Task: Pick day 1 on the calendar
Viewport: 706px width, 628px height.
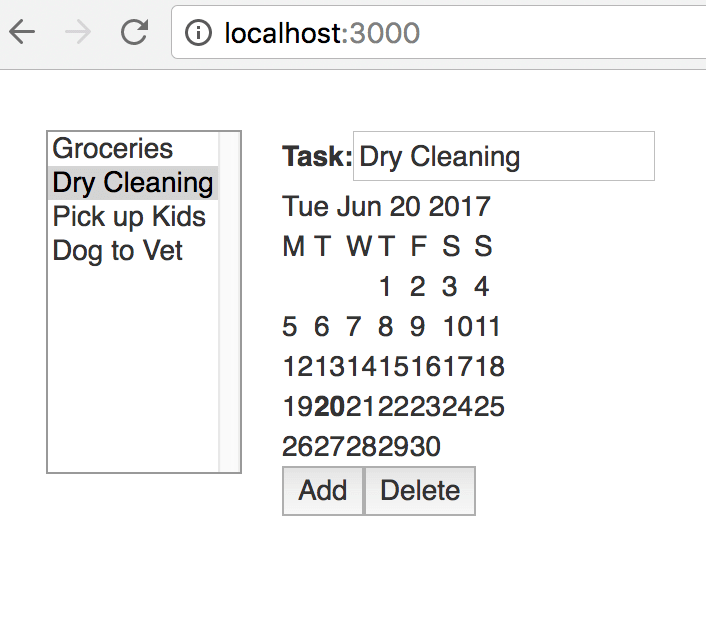Action: coord(385,287)
